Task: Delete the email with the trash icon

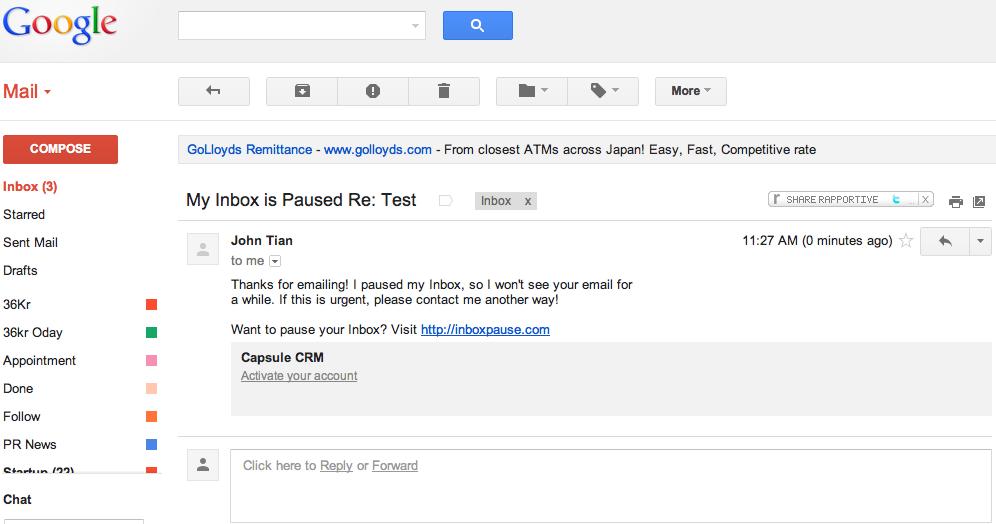Action: 444,91
